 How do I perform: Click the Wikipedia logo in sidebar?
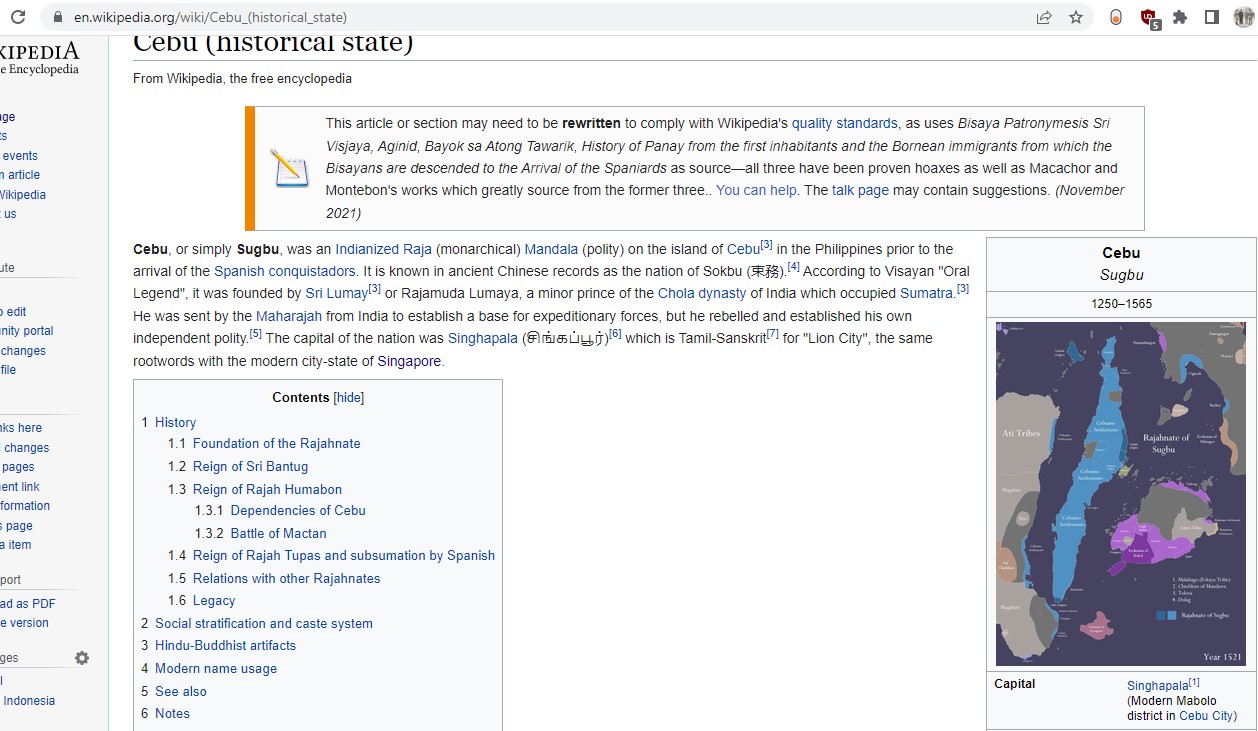tap(39, 58)
